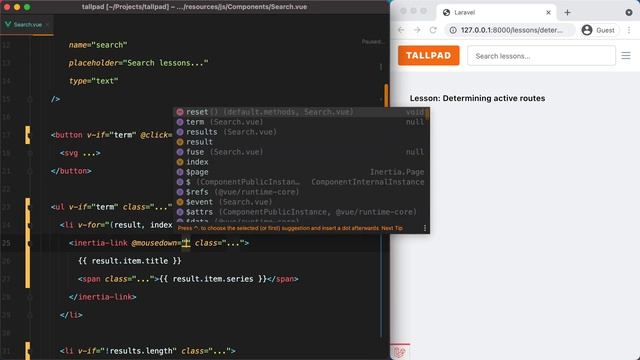Image resolution: width=640 pixels, height=360 pixels.
Task: Open the browser three-dot menu
Action: tap(629, 30)
